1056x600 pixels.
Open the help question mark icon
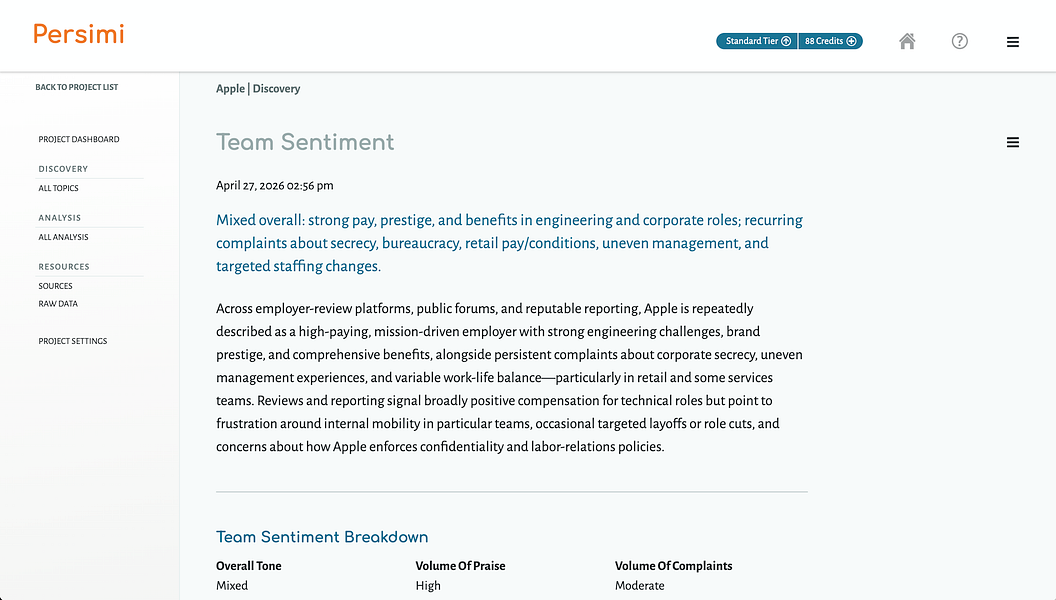click(x=960, y=41)
